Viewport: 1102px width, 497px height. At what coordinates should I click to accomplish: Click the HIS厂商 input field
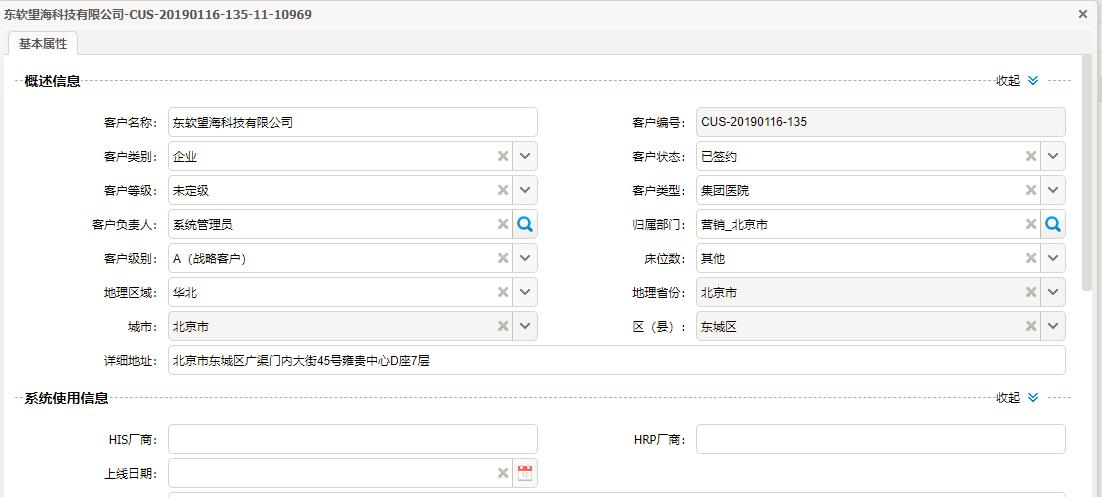point(353,439)
